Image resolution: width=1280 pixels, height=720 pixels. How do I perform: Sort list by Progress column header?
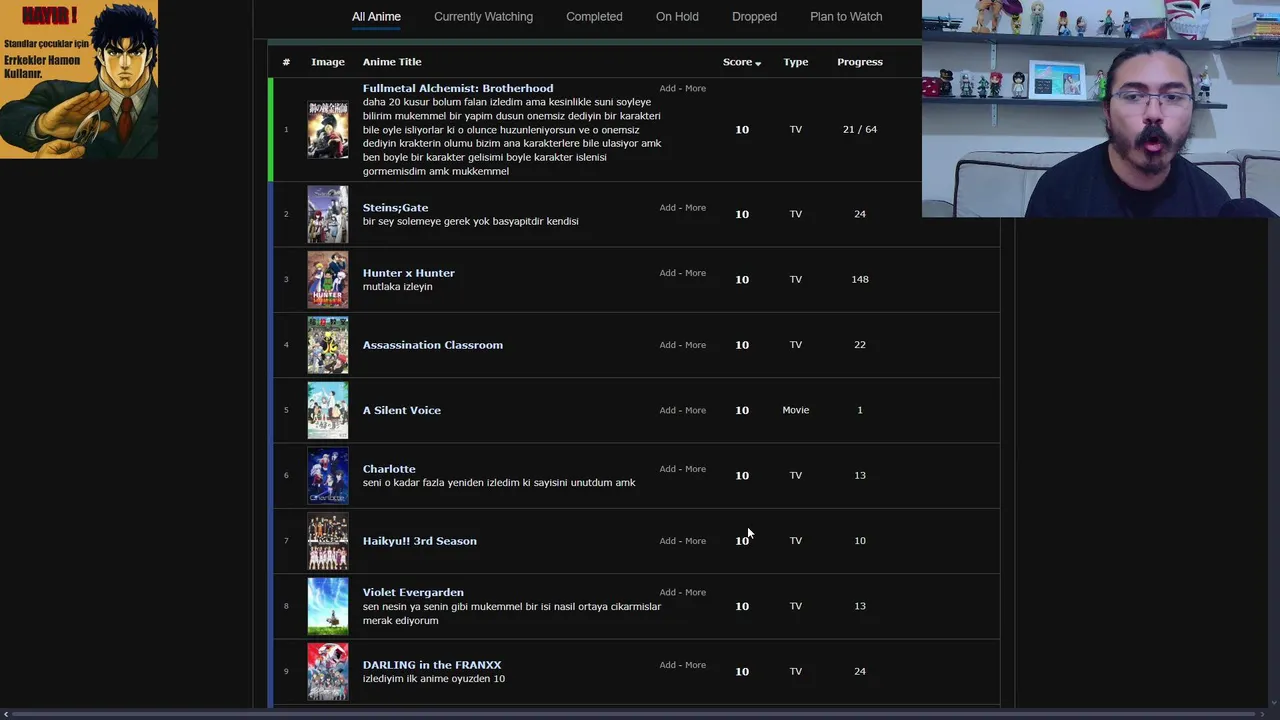pos(860,62)
